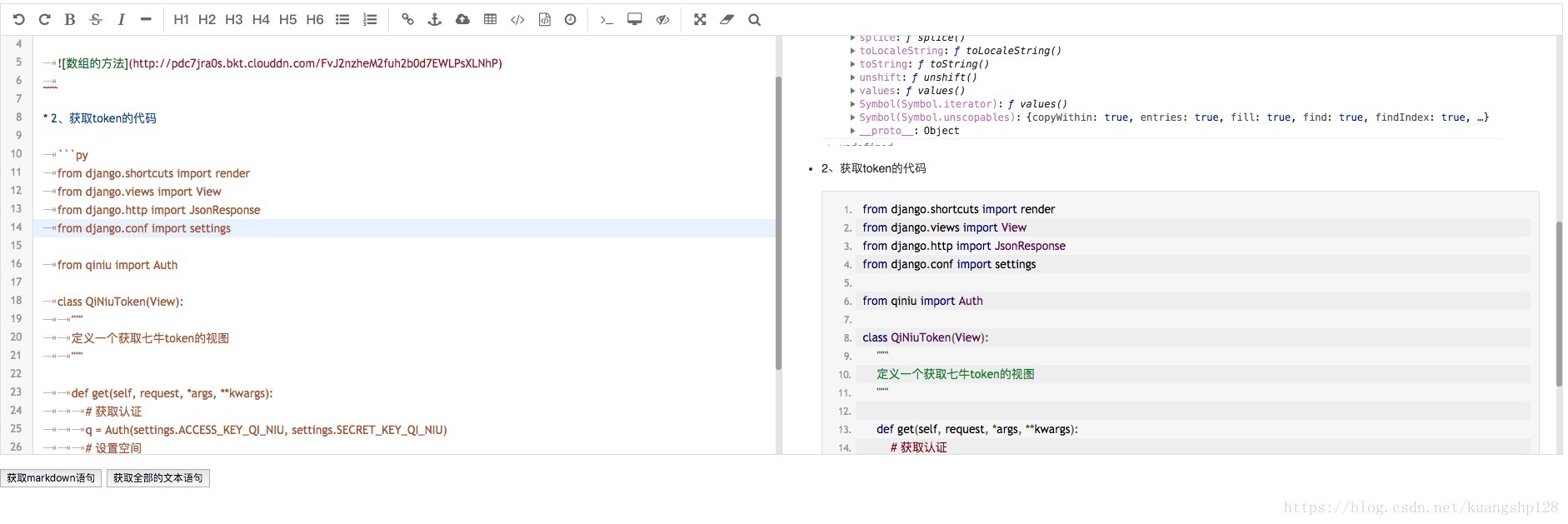Insert an H2 heading
The height and width of the screenshot is (524, 1568).
[x=207, y=19]
